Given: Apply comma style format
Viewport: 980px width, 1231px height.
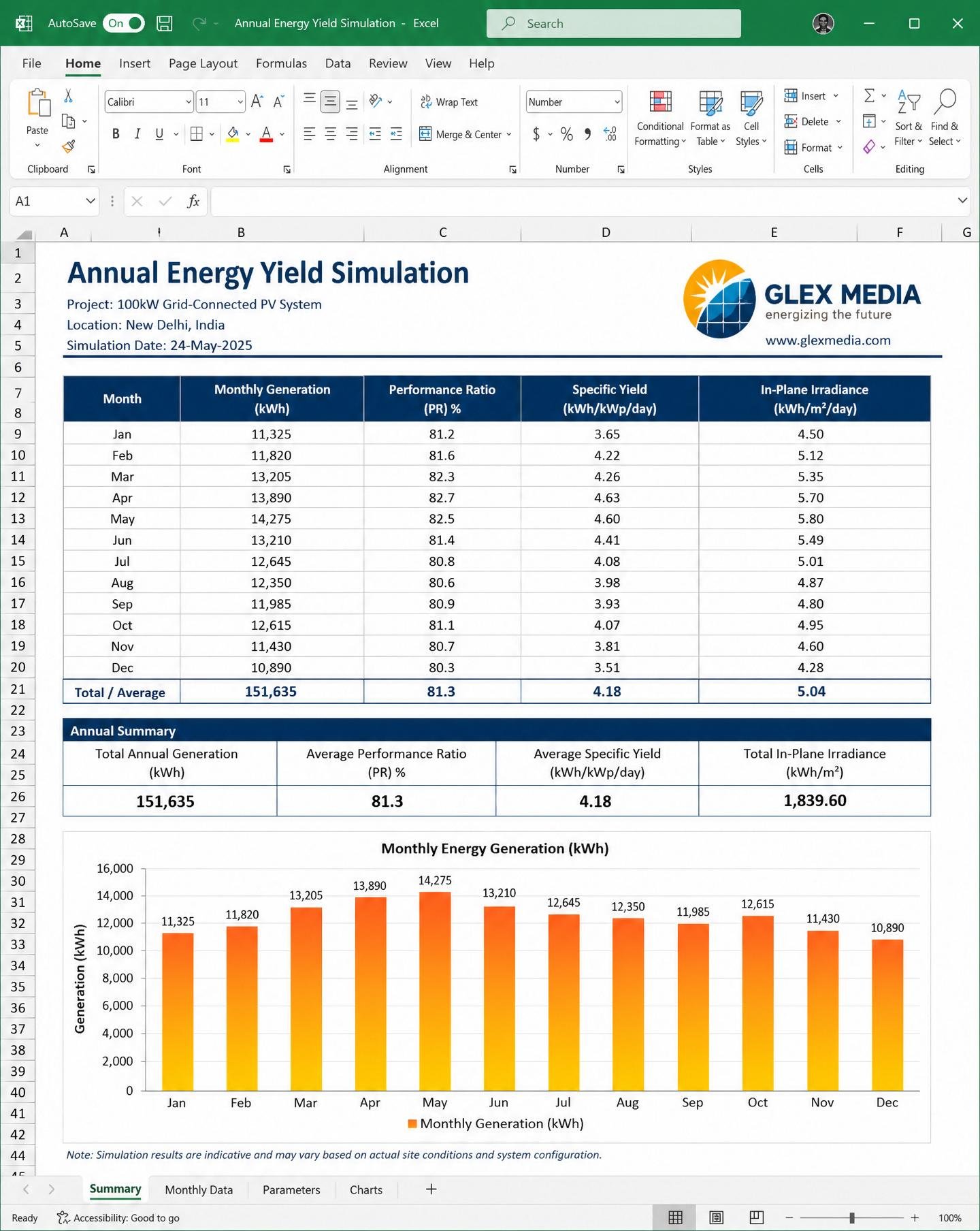Looking at the screenshot, I should (x=587, y=134).
